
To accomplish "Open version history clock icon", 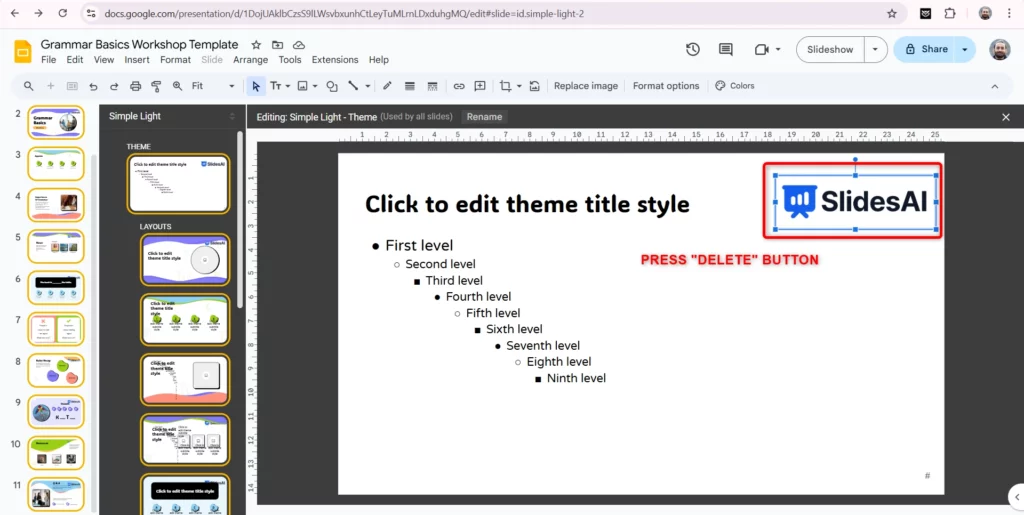I will click(692, 49).
